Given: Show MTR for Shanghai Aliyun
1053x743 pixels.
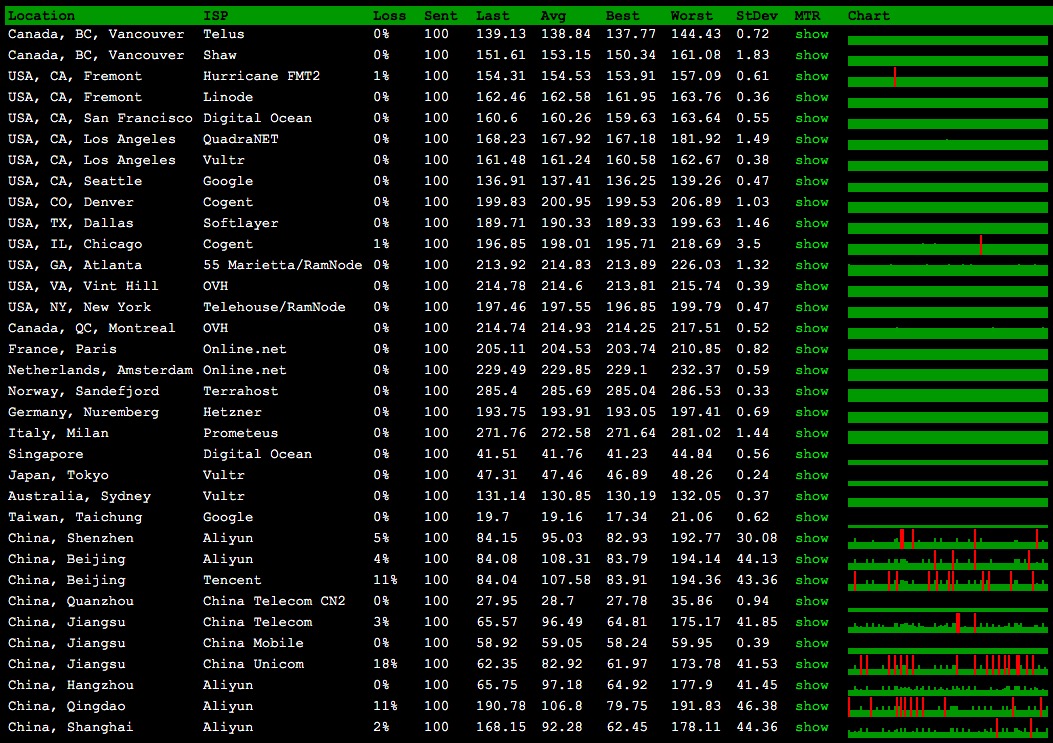Looking at the screenshot, I should pyautogui.click(x=811, y=727).
